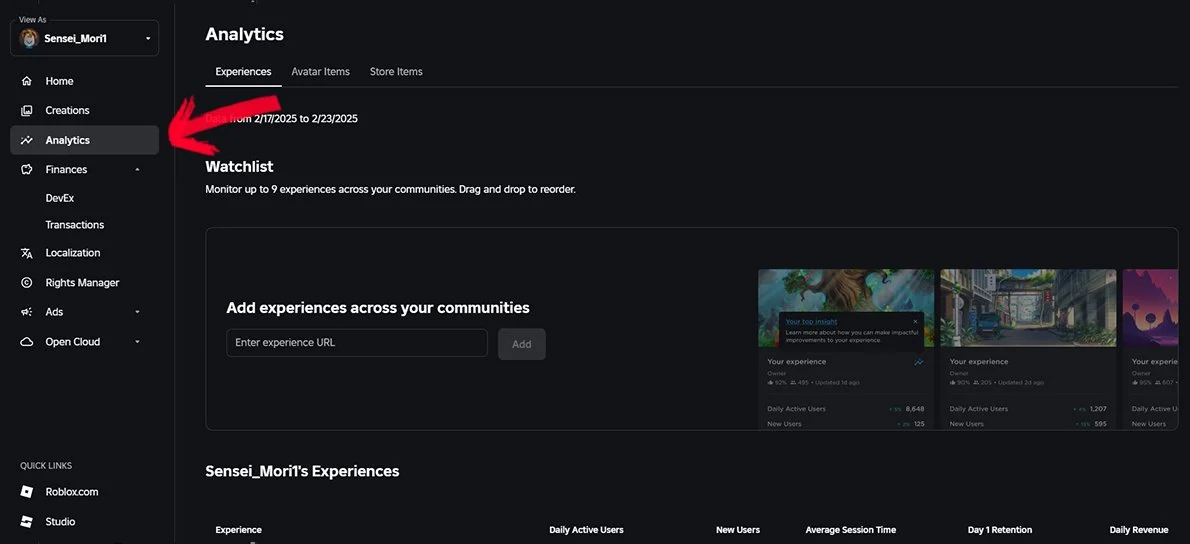
Task: Select Analytics in the sidebar
Action: tap(84, 140)
